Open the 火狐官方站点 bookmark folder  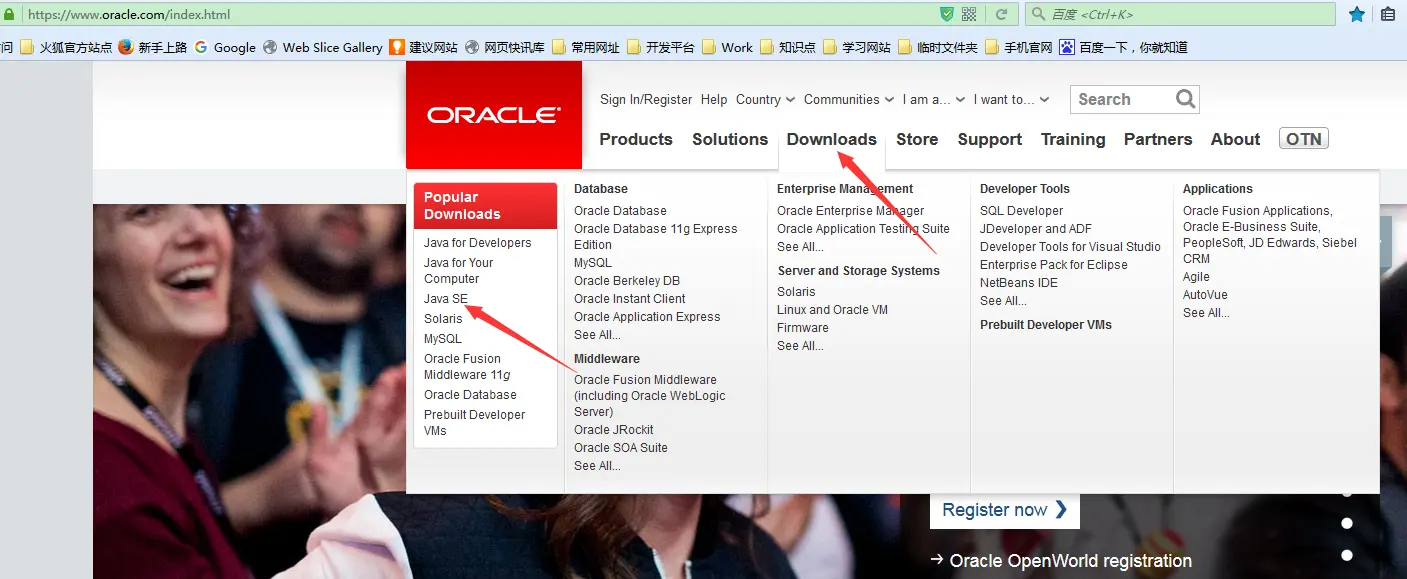[66, 47]
